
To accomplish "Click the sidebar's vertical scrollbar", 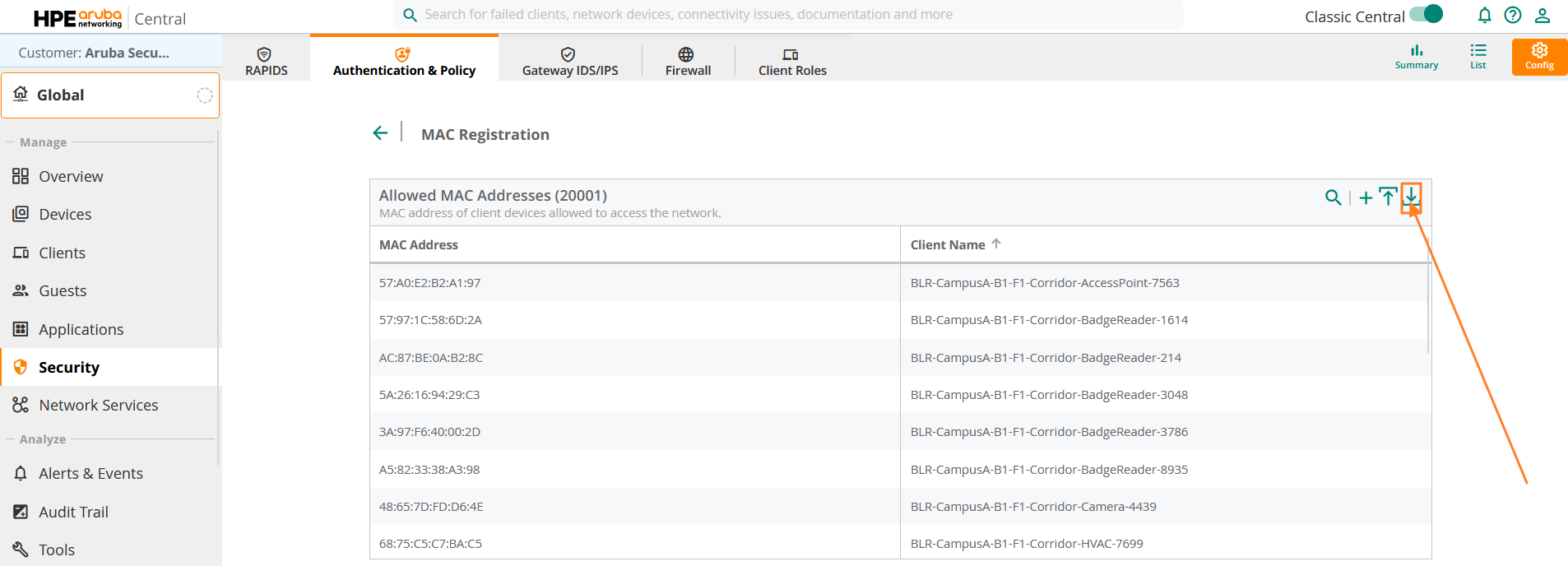I will click(219, 296).
